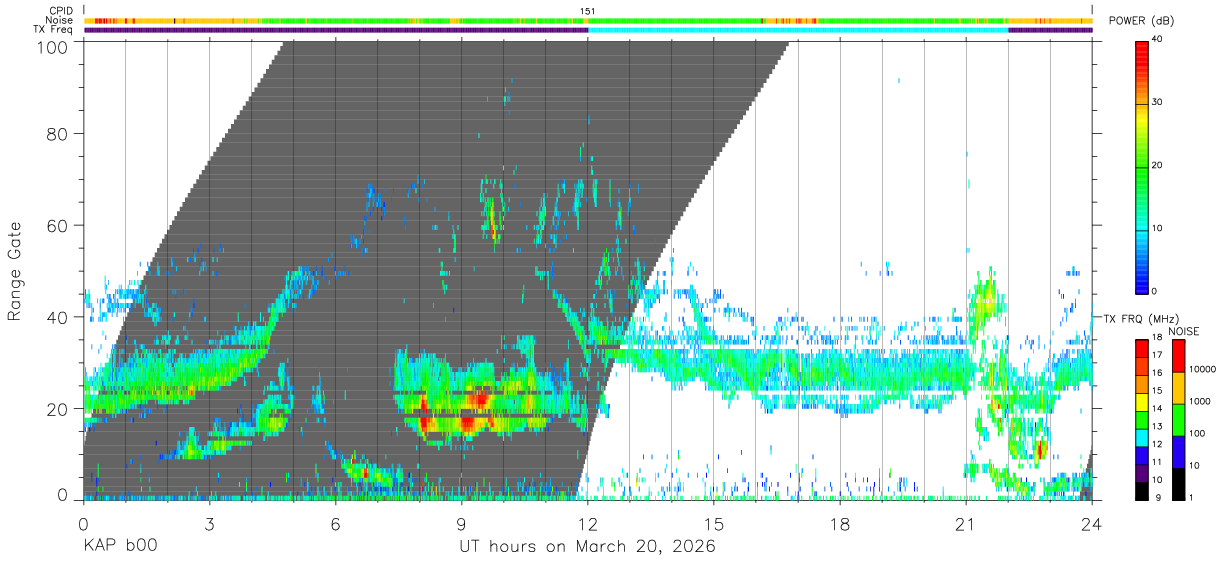This screenshot has width=1228, height=567.
Task: Click the TX FRQ (MHz) legend title
Action: click(1143, 318)
